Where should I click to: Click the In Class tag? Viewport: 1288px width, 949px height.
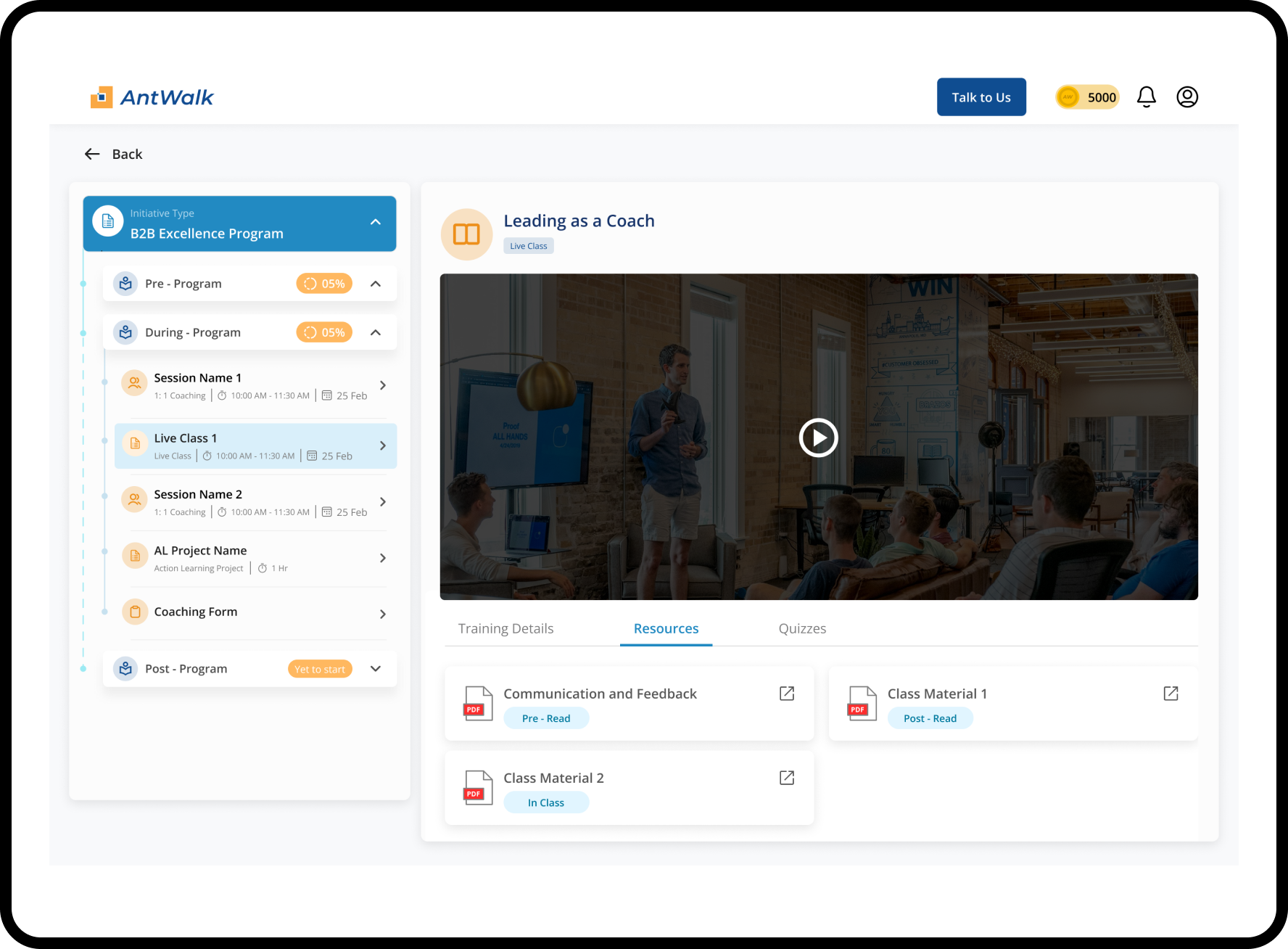[x=546, y=802]
